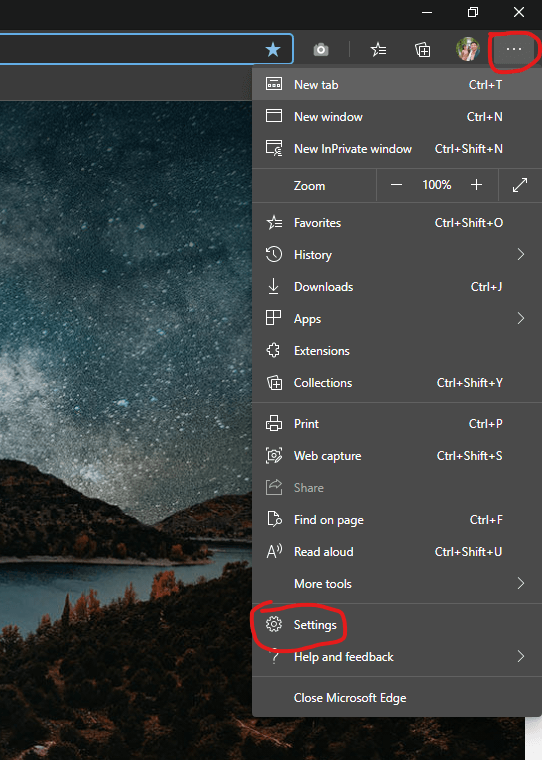
Task: Click the profile avatar picture
Action: coord(468,49)
